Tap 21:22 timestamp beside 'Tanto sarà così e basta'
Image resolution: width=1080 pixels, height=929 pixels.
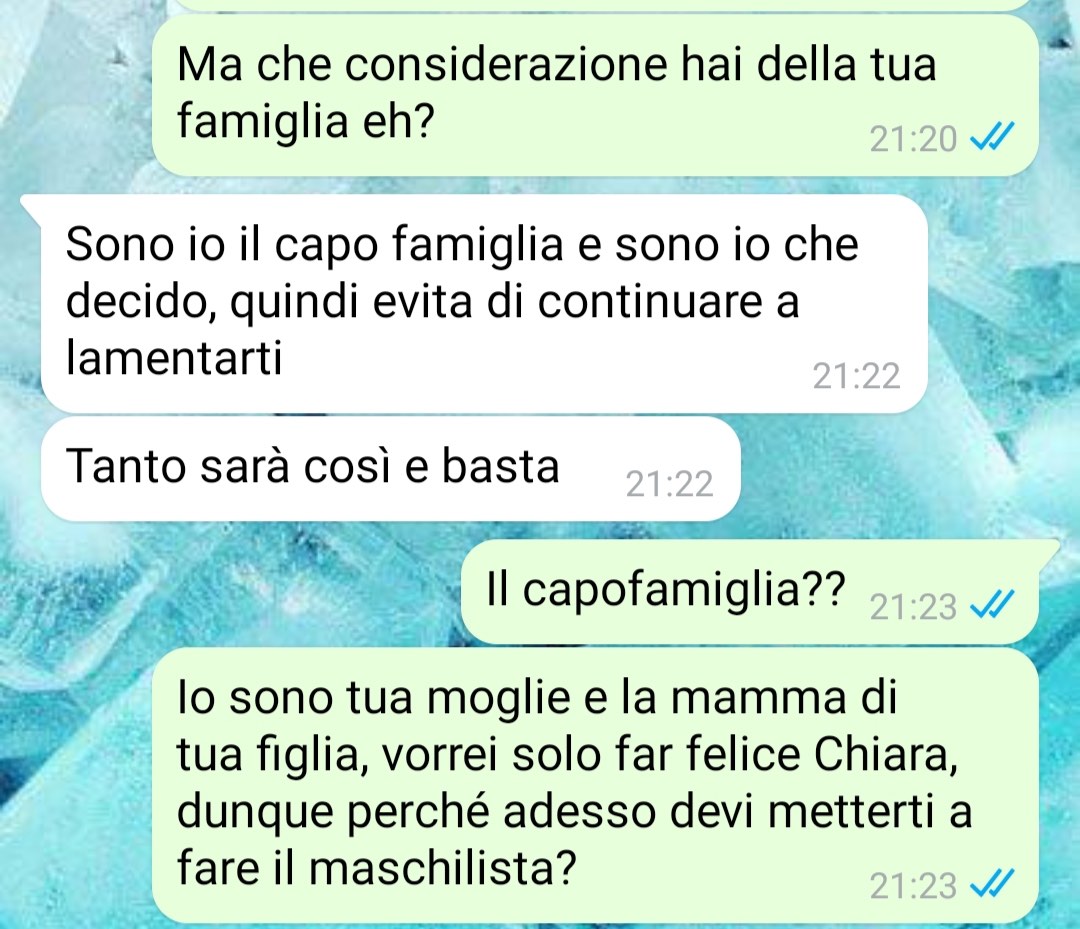[x=669, y=484]
